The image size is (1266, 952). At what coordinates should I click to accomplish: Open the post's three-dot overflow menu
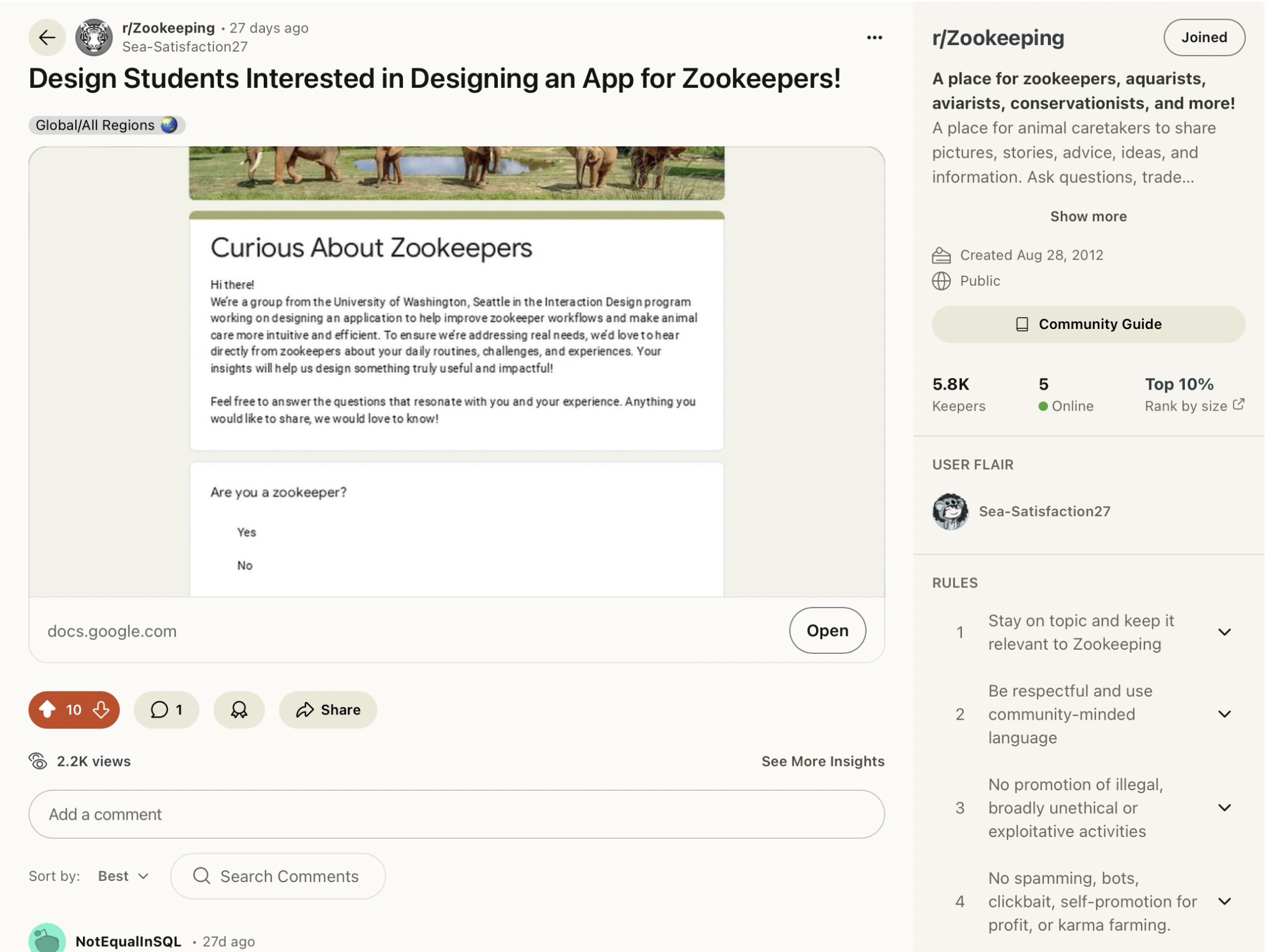(x=874, y=37)
